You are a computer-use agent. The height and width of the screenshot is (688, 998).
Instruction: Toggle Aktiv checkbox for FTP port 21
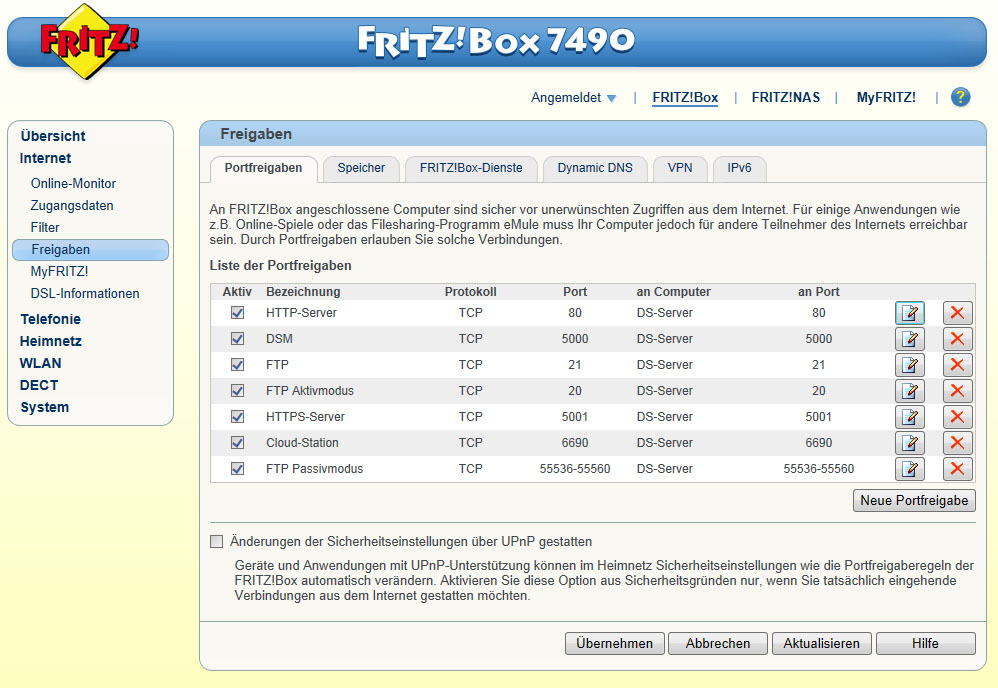click(237, 365)
